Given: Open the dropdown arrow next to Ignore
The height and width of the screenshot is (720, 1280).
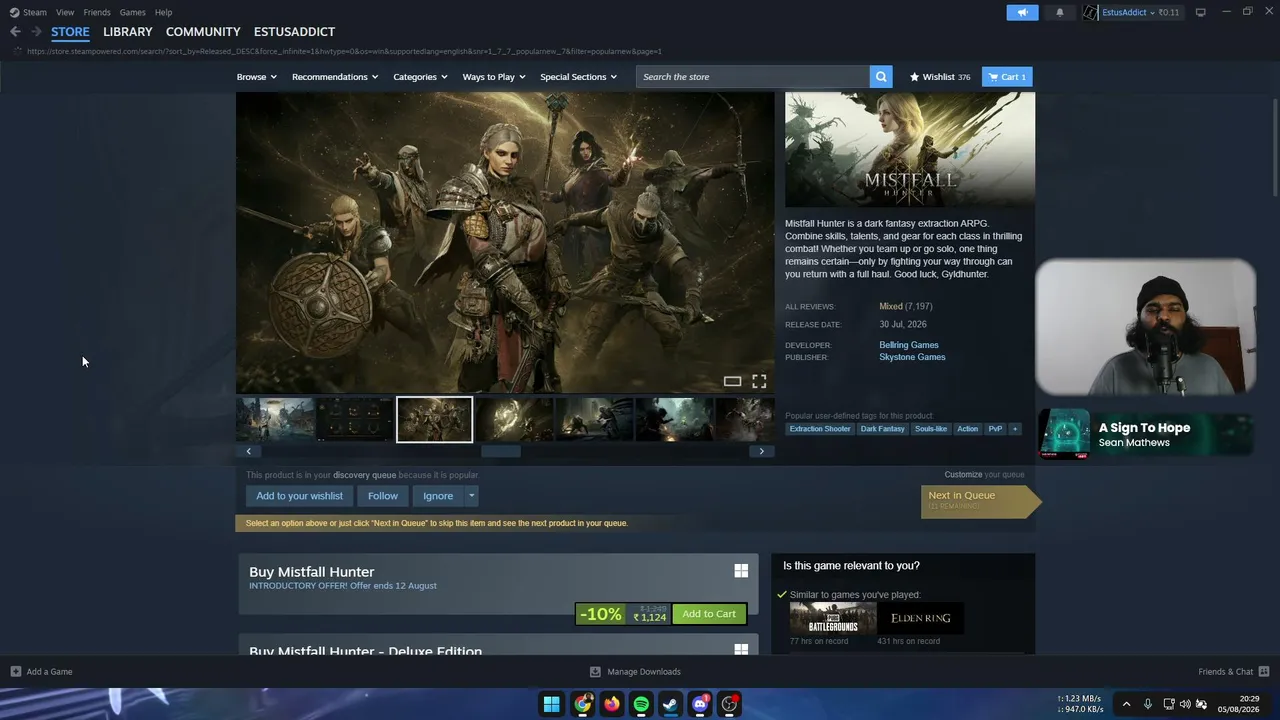Looking at the screenshot, I should pyautogui.click(x=471, y=496).
